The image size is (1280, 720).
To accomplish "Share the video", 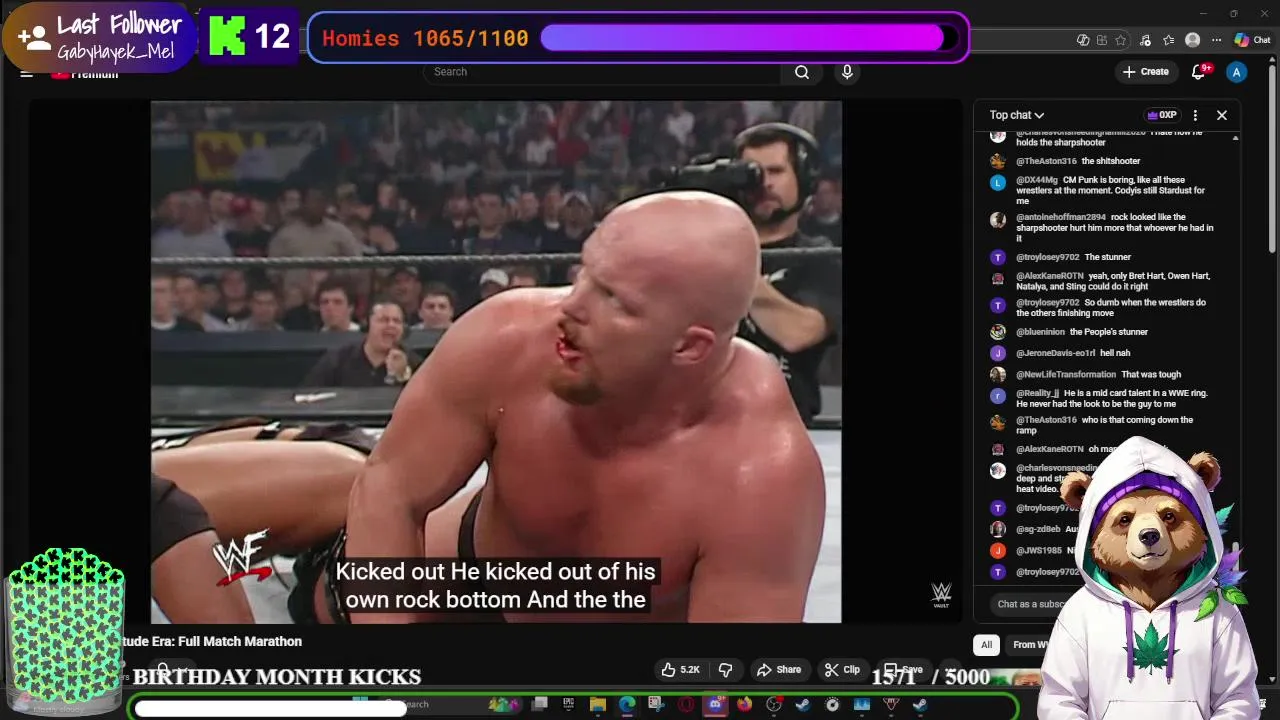I will 779,669.
